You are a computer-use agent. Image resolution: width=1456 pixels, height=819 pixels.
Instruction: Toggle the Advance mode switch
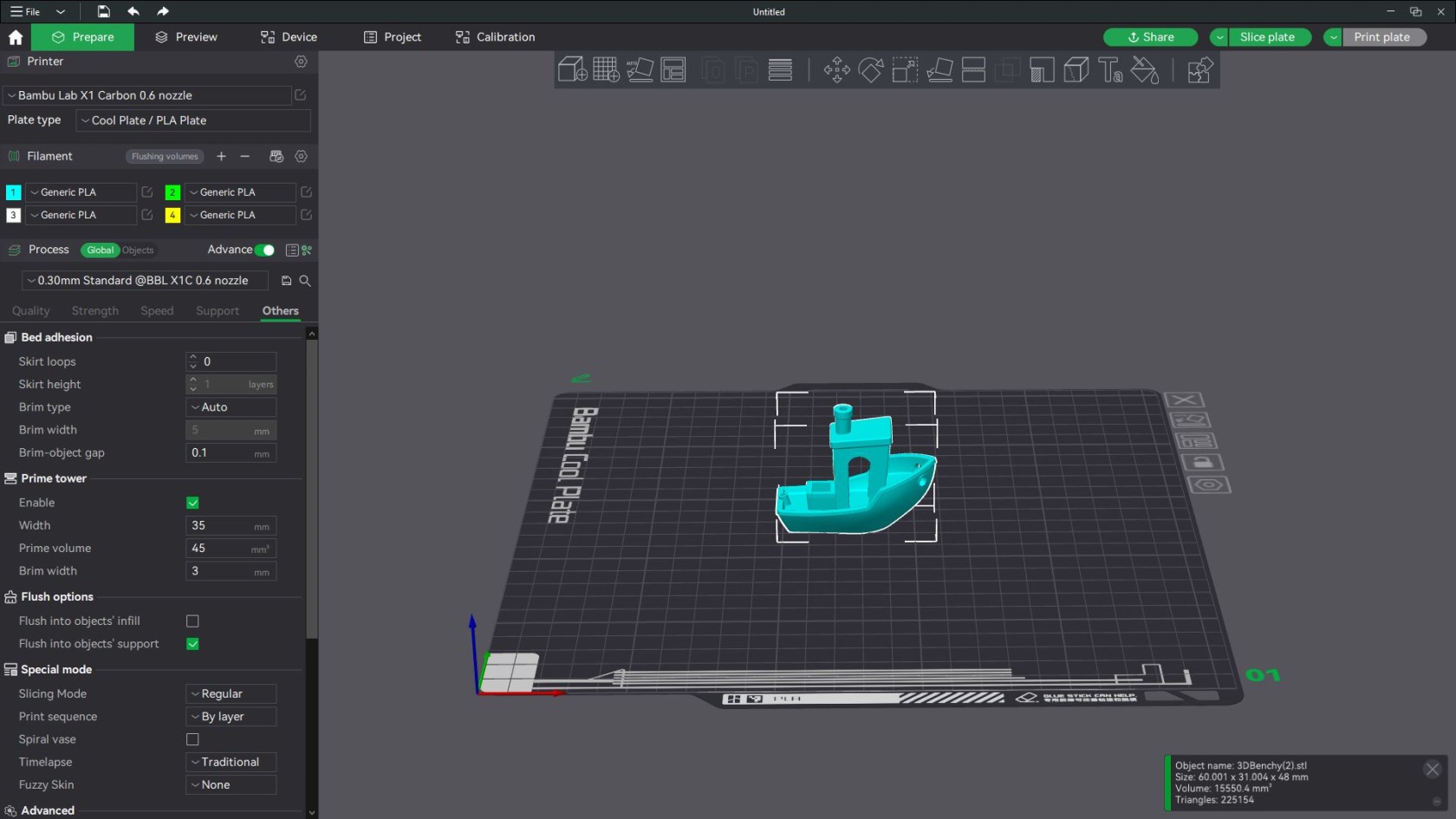[x=265, y=250]
